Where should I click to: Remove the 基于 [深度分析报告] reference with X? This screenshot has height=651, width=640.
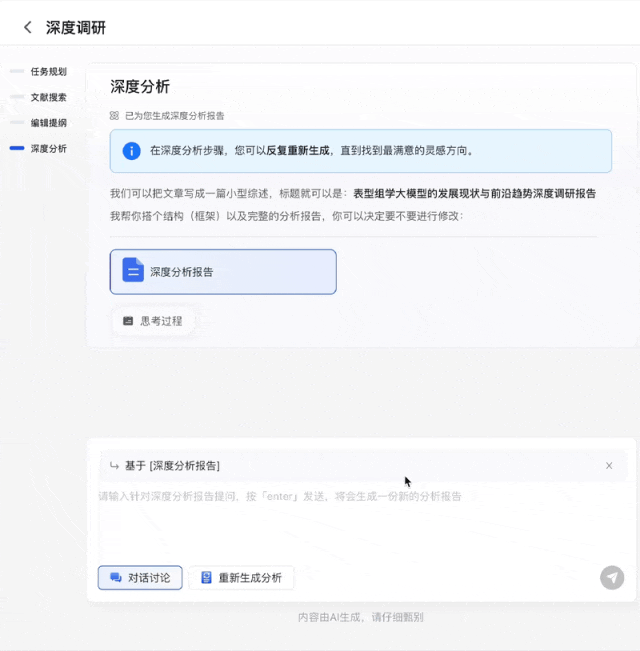pyautogui.click(x=609, y=466)
